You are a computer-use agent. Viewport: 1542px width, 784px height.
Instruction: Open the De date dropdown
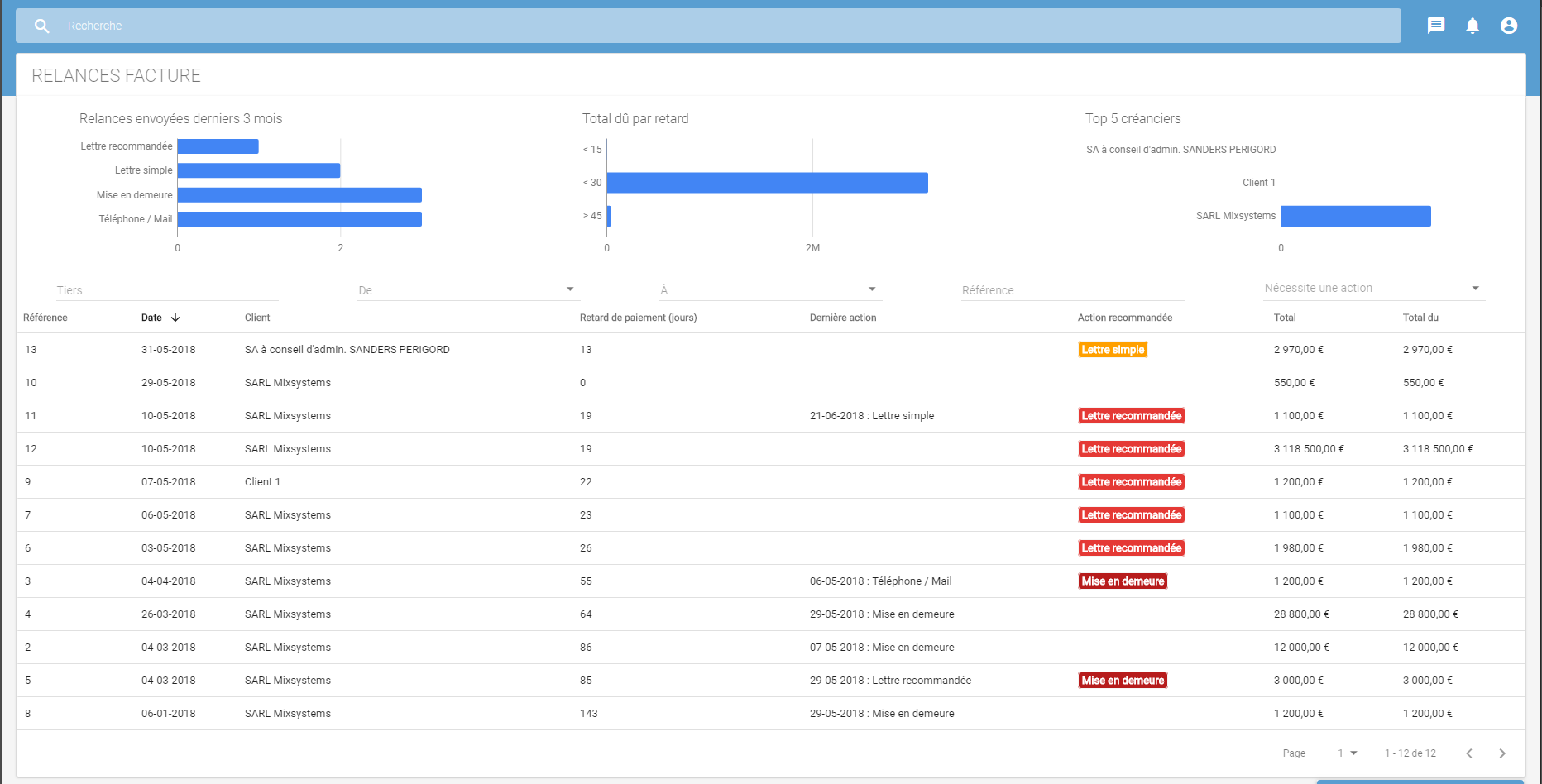pos(468,290)
